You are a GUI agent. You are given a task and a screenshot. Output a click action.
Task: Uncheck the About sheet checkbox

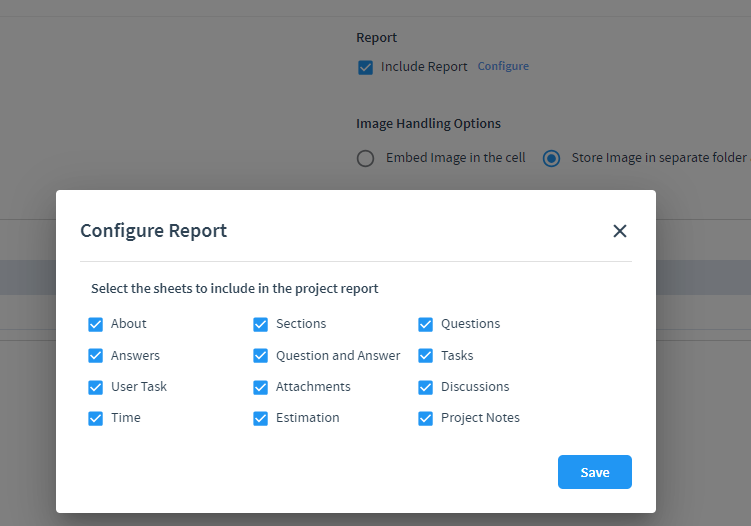(96, 324)
